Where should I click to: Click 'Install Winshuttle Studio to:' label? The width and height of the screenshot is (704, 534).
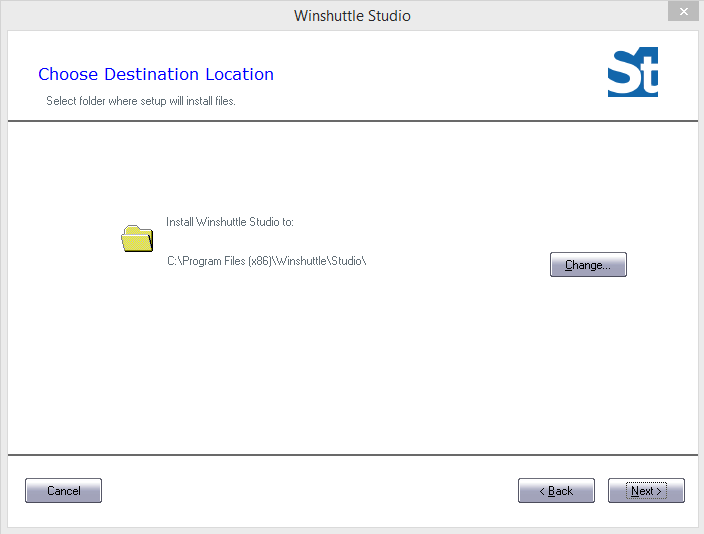[230, 222]
